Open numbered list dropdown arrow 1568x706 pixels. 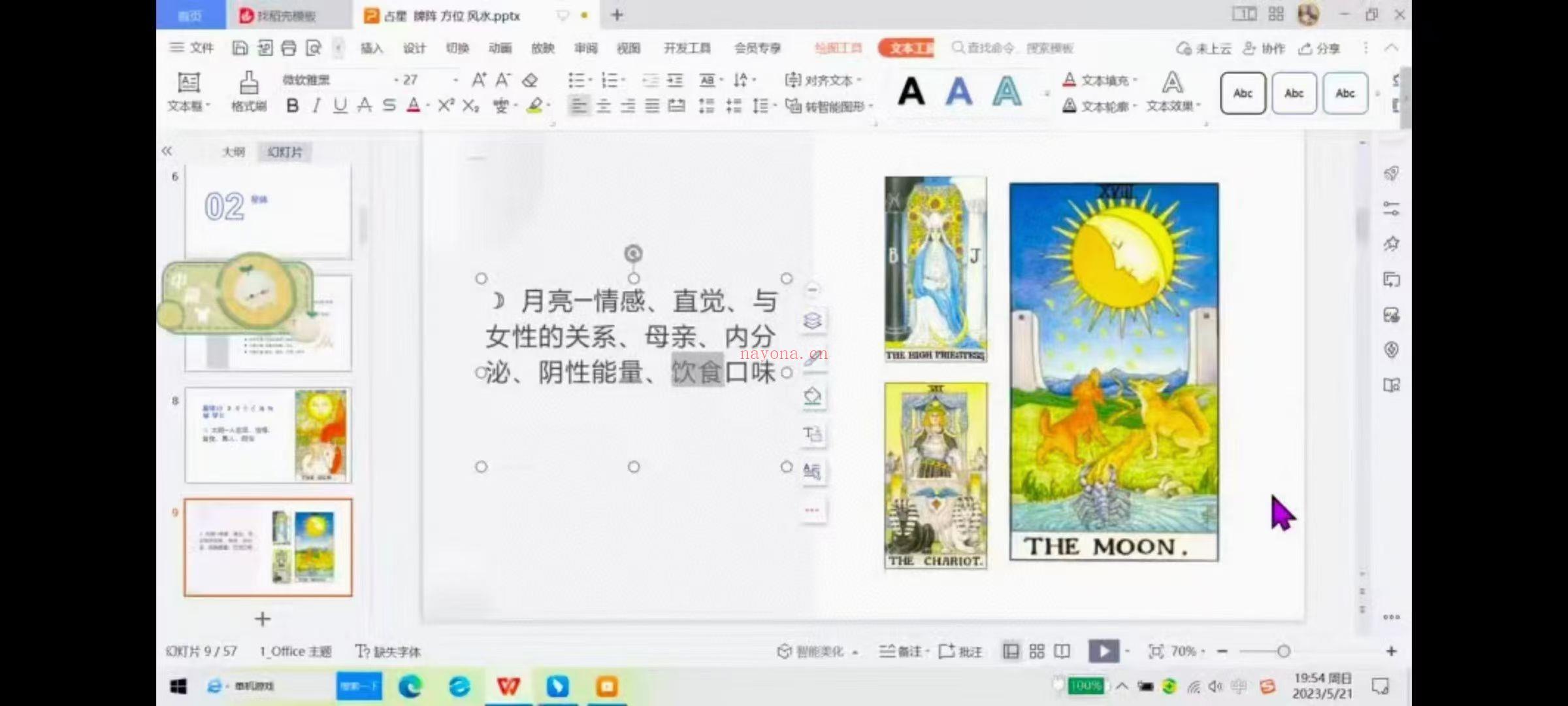click(623, 80)
